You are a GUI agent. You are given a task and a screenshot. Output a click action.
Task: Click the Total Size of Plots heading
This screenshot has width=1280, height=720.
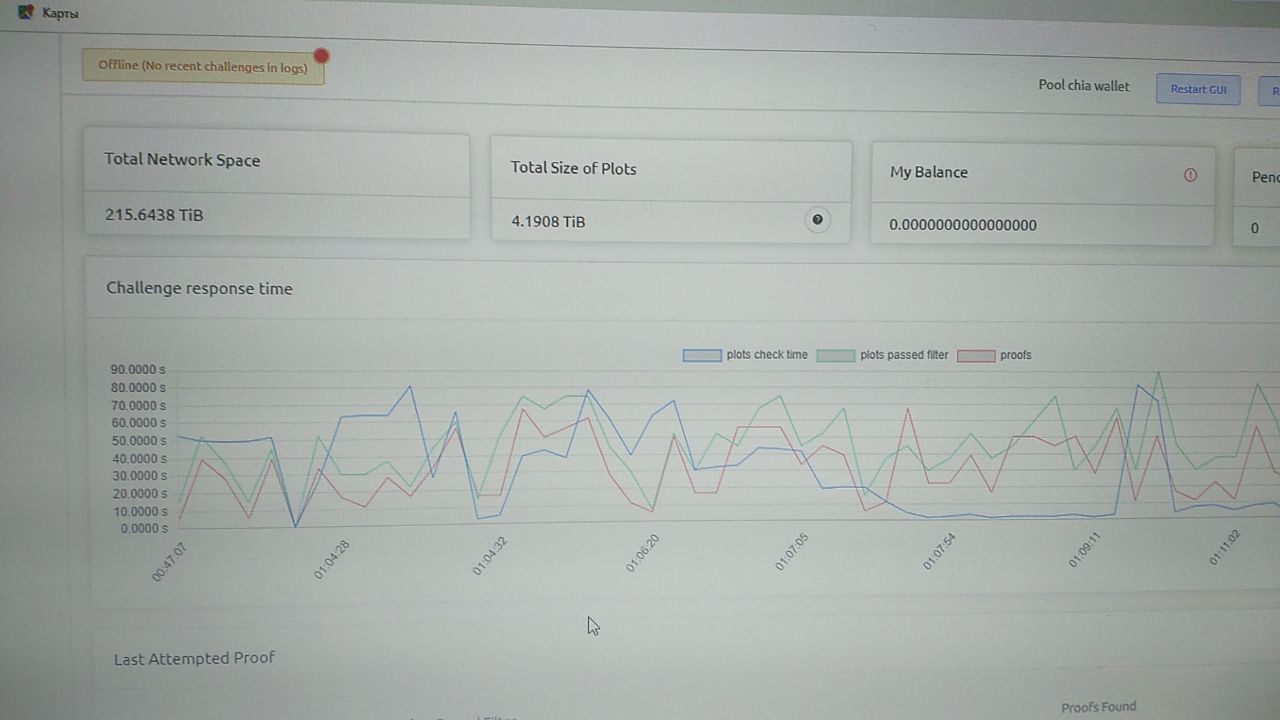click(x=573, y=168)
